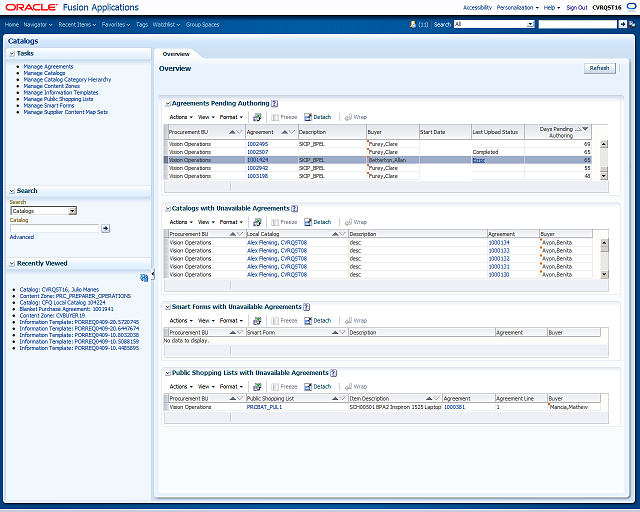Open recently viewed Content Zone: CVBUYER19
Screen dimensions: 640x512
coord(52,316)
